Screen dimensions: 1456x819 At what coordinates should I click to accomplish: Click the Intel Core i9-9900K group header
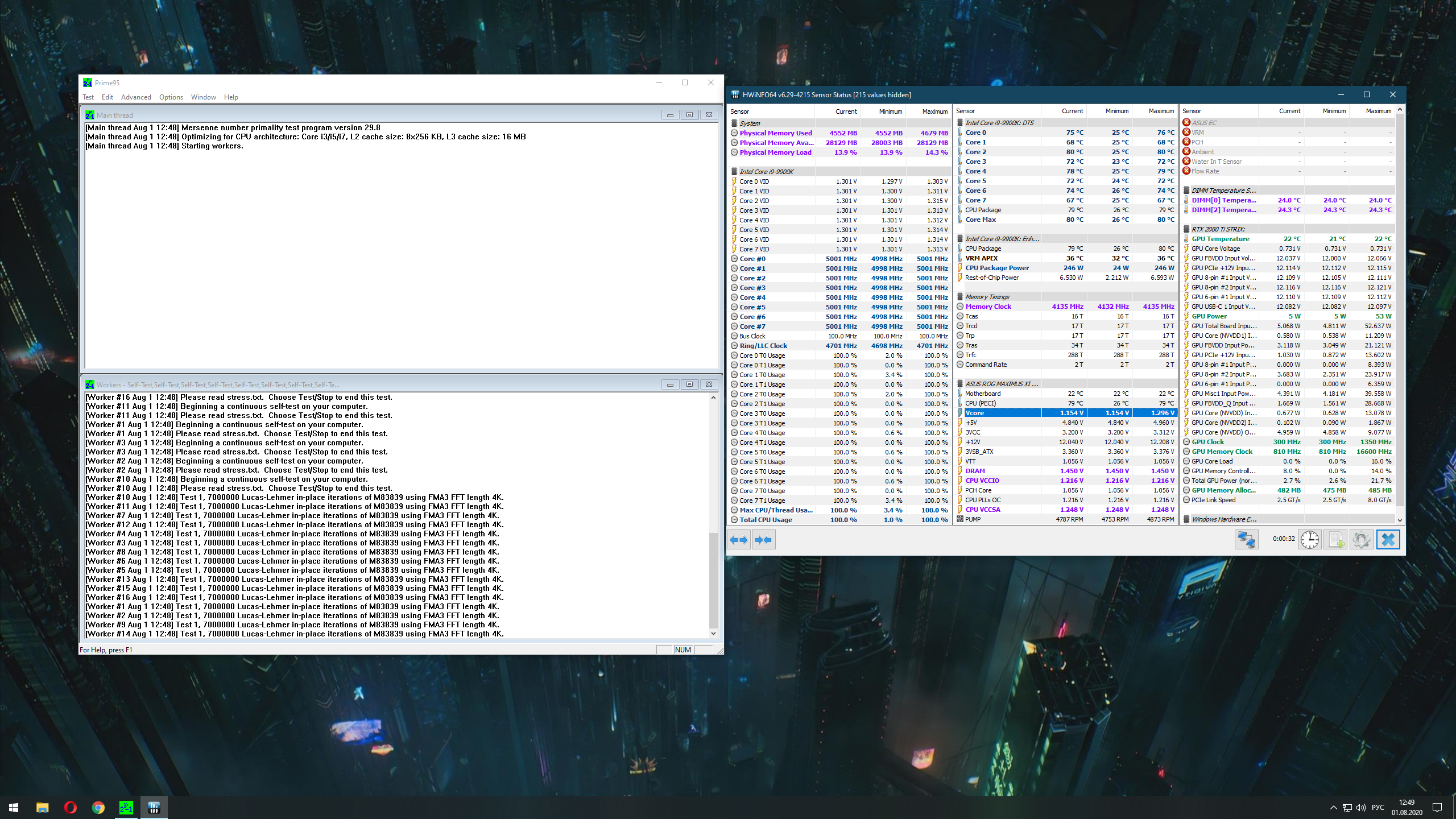766,172
